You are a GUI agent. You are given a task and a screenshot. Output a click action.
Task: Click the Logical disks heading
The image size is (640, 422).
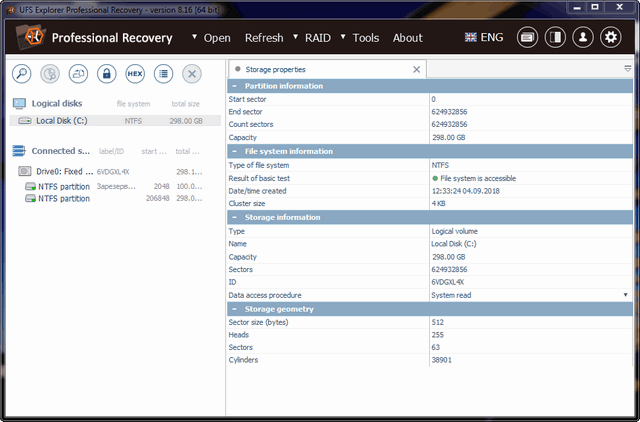(57, 104)
